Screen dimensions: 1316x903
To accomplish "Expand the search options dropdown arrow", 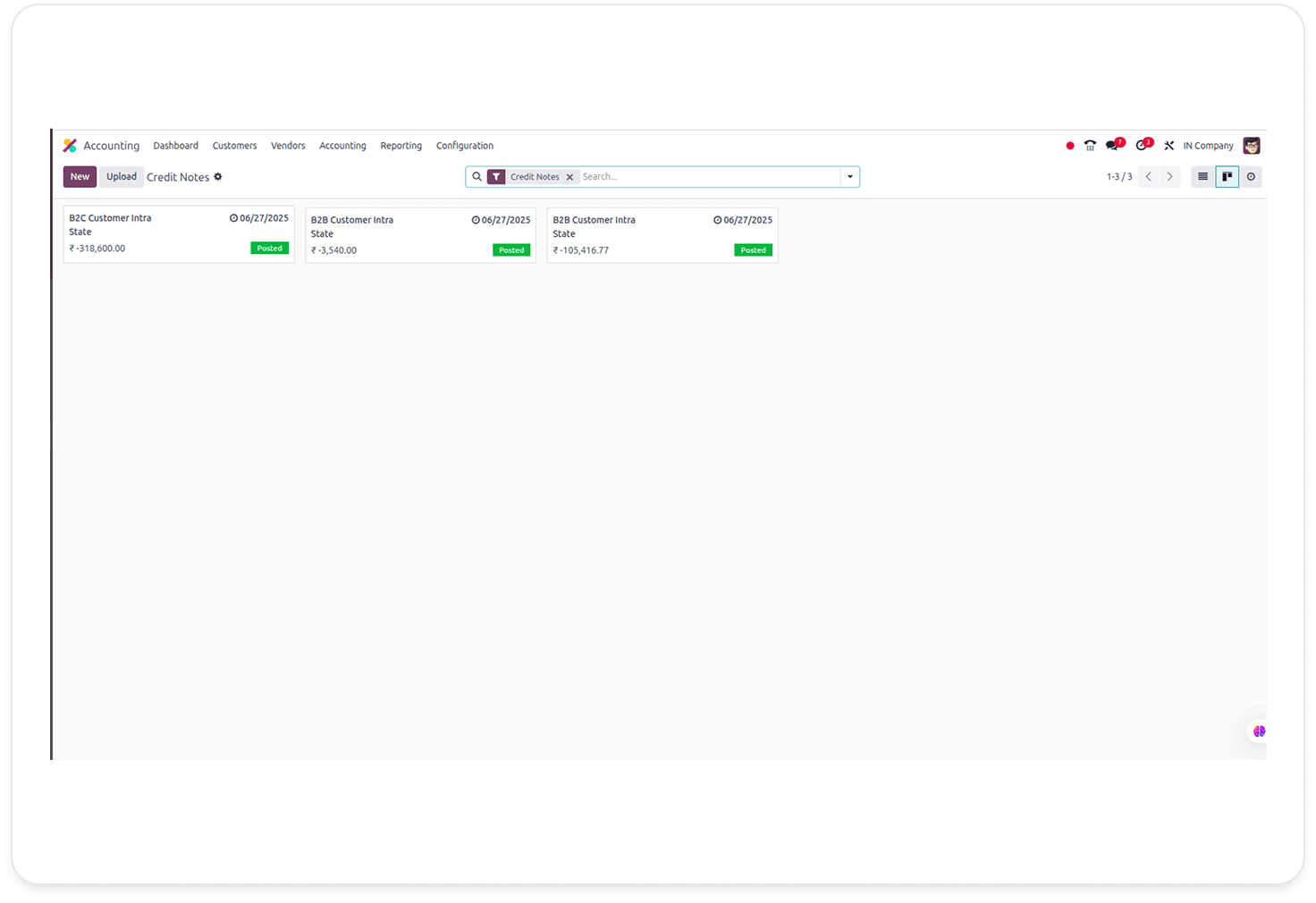I will (850, 177).
